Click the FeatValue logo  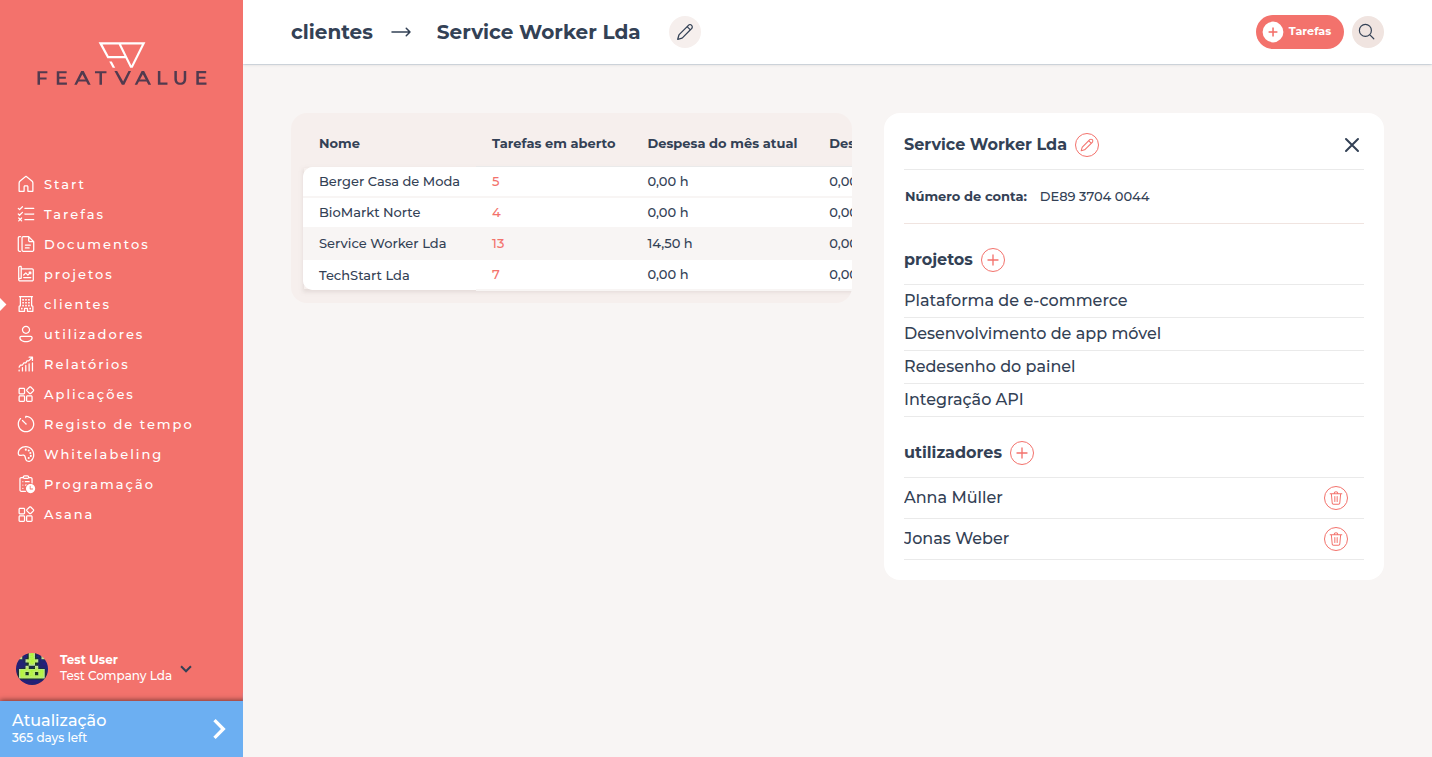pos(122,64)
